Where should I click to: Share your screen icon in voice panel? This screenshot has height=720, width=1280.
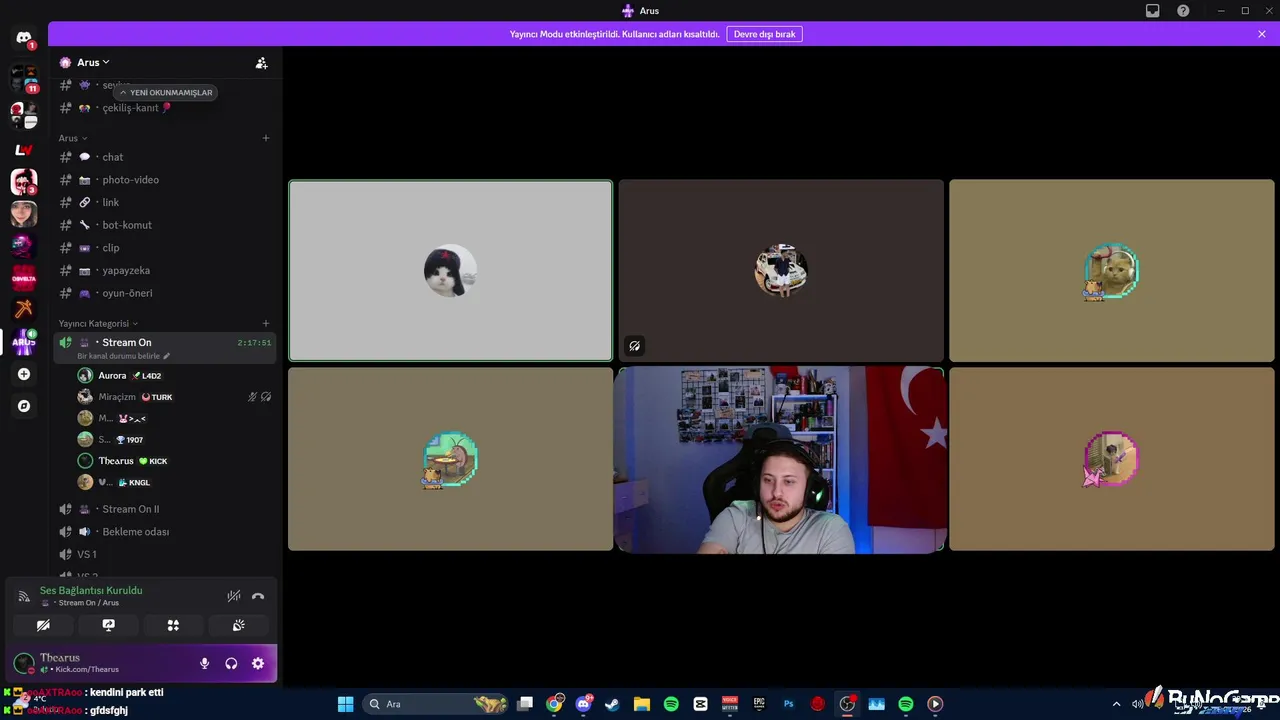(x=108, y=625)
